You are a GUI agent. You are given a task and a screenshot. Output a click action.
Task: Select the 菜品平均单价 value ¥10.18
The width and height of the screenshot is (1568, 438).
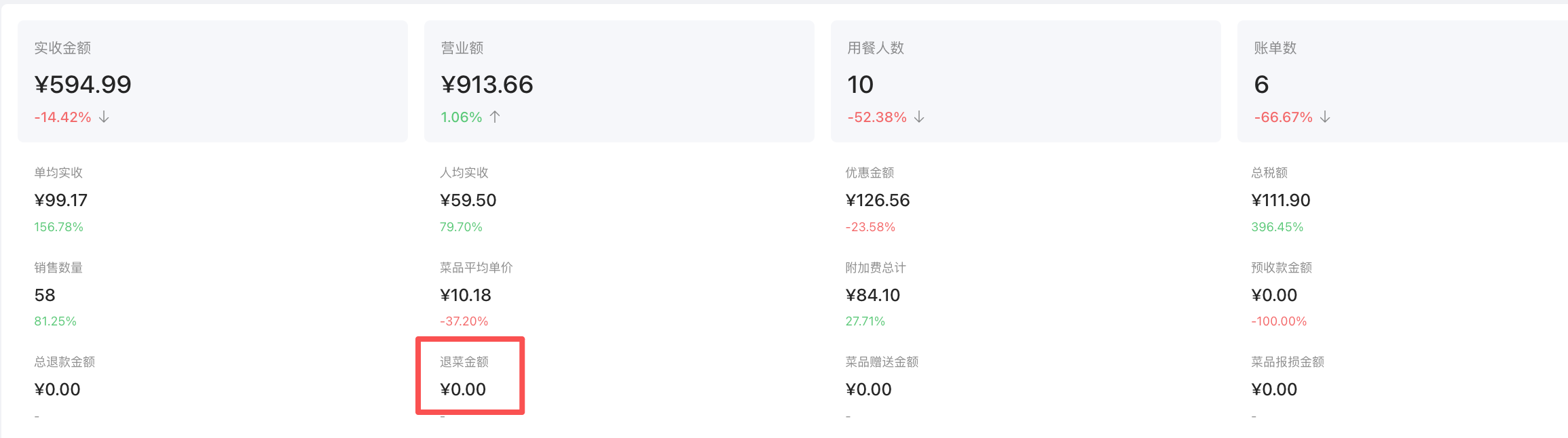(466, 296)
